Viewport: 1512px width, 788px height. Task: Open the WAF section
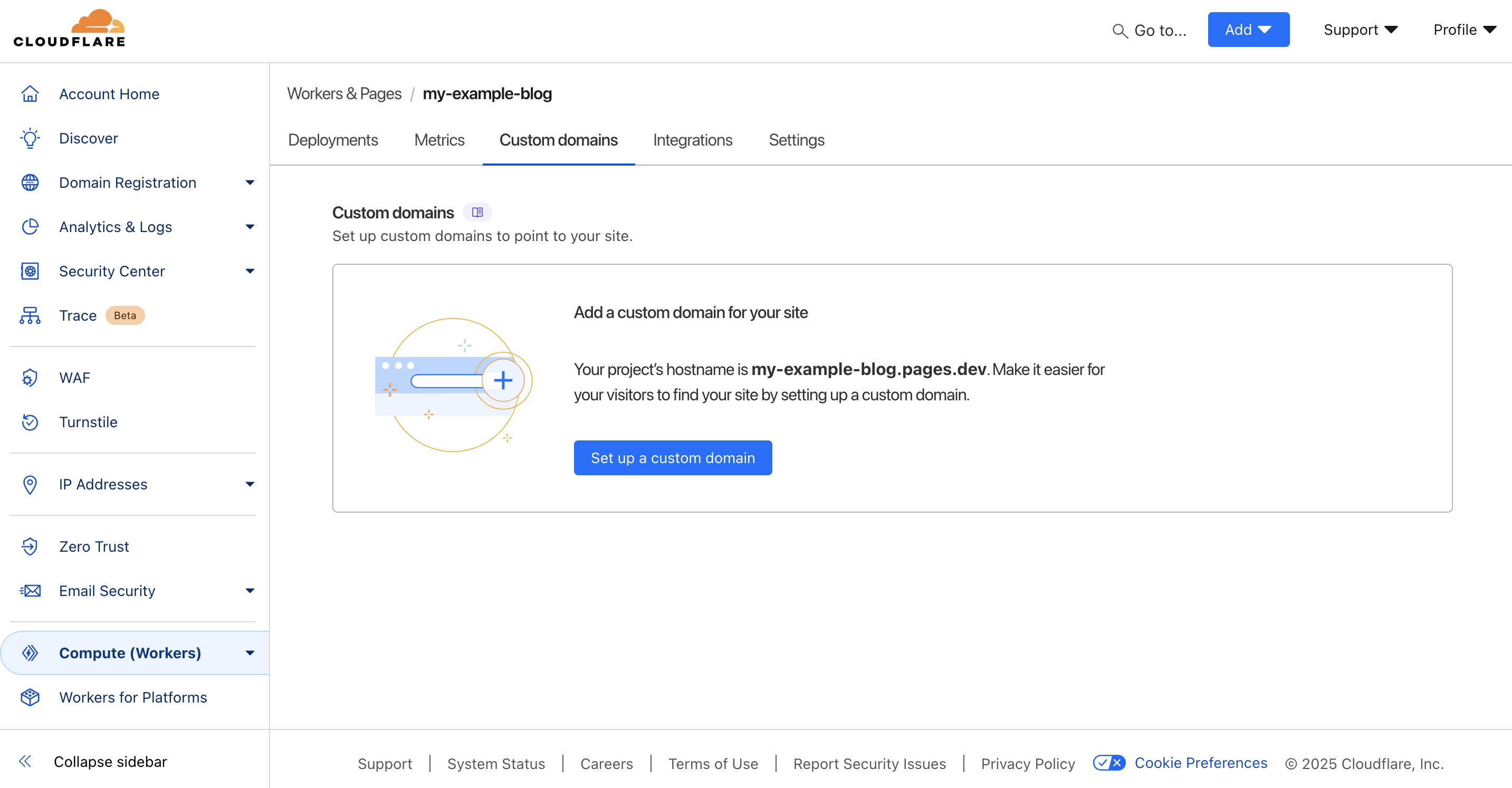[74, 378]
